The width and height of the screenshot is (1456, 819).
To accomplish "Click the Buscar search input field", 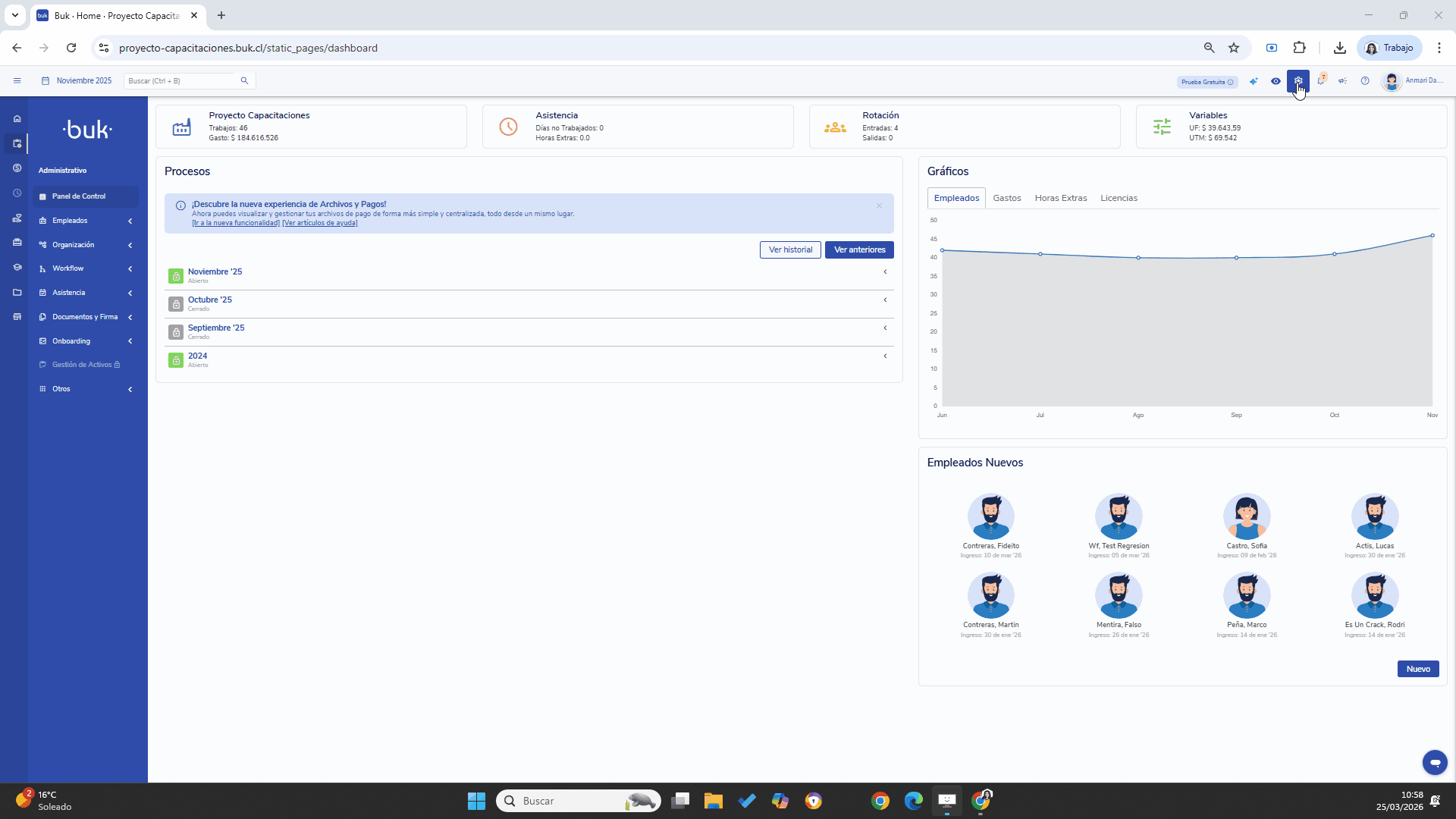I will 182,80.
